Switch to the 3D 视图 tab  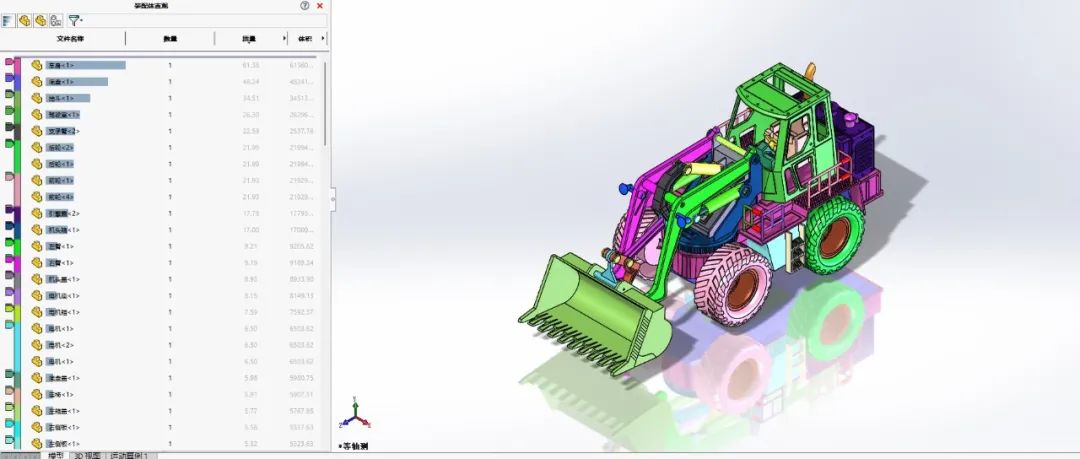coord(87,456)
